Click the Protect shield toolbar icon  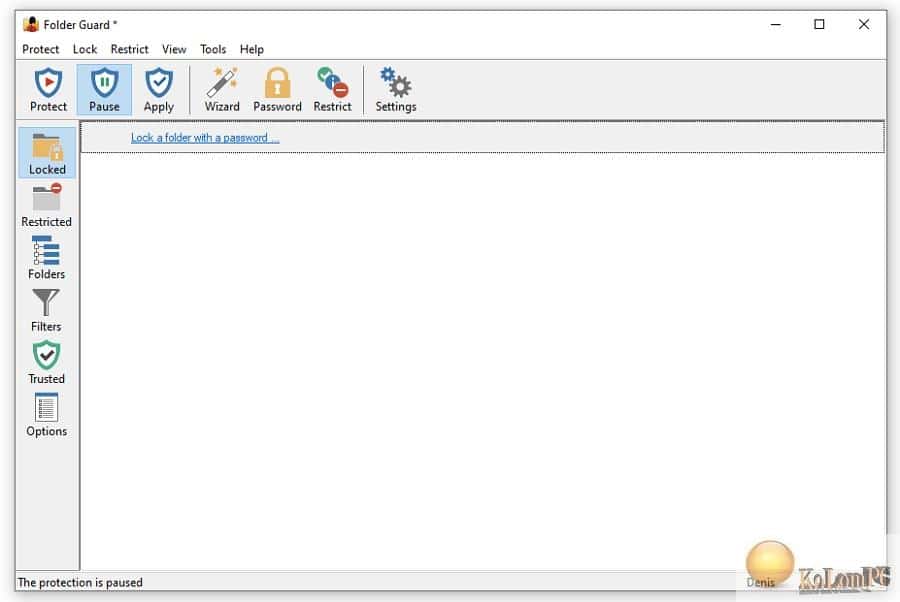(48, 90)
